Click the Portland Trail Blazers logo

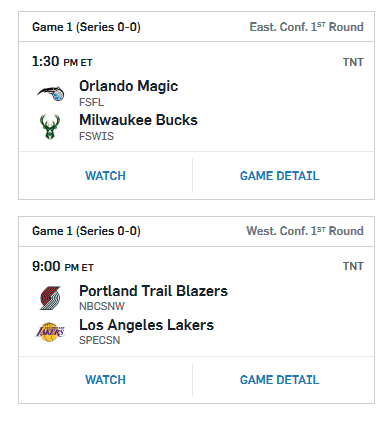tap(50, 298)
